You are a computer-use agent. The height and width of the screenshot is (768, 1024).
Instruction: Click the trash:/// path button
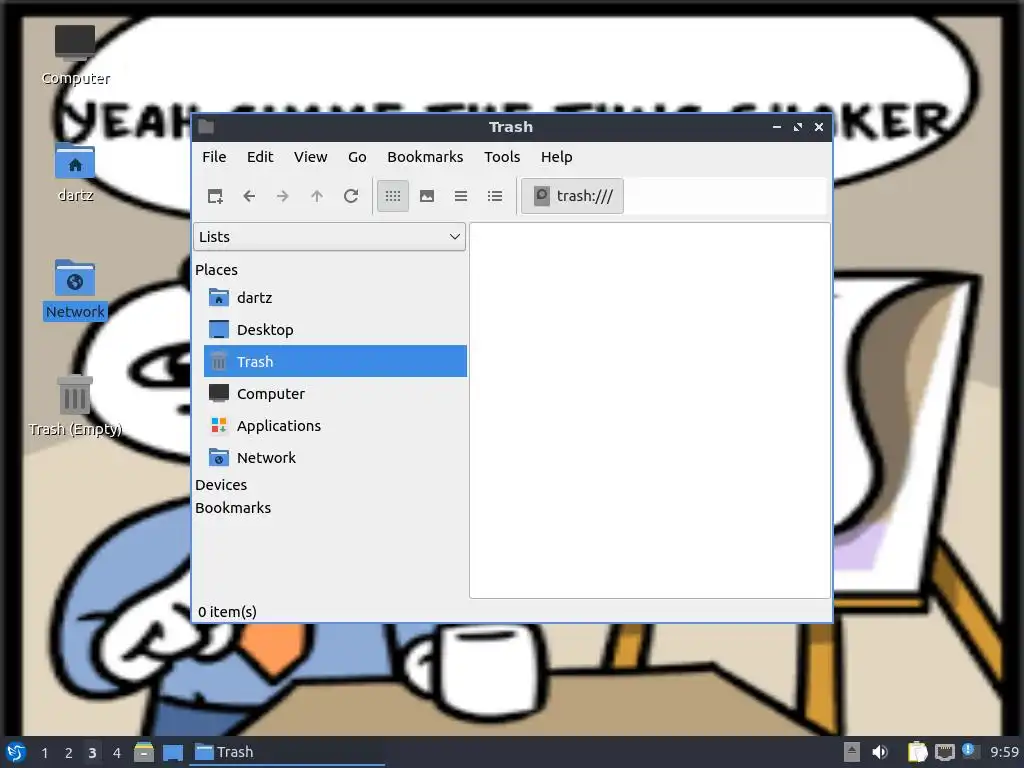573,196
